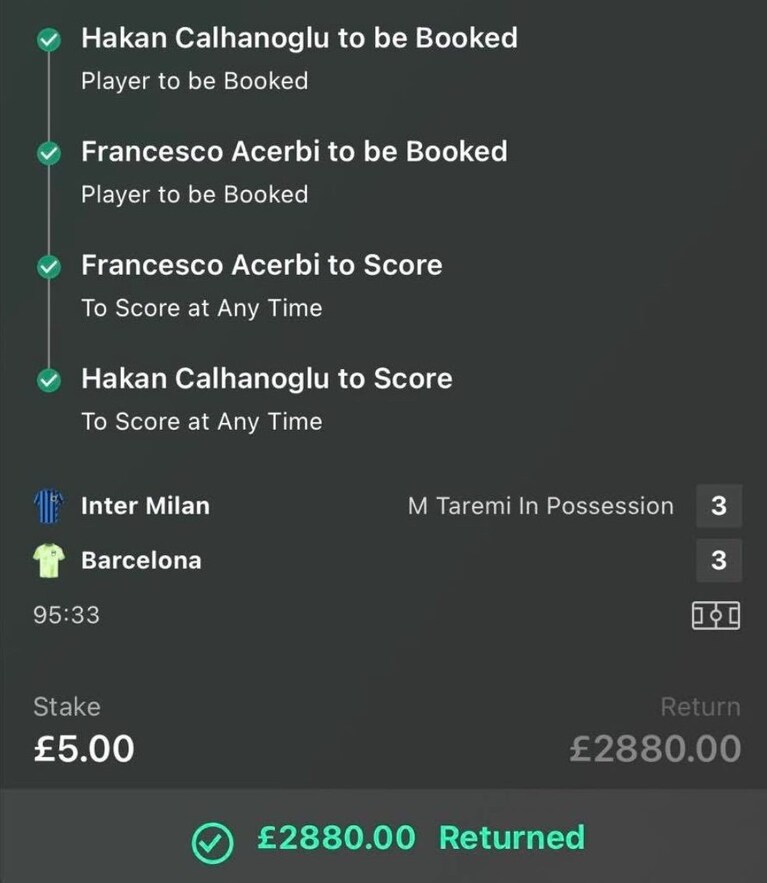Click the 95:33 match clock
The image size is (767, 883).
click(x=66, y=615)
